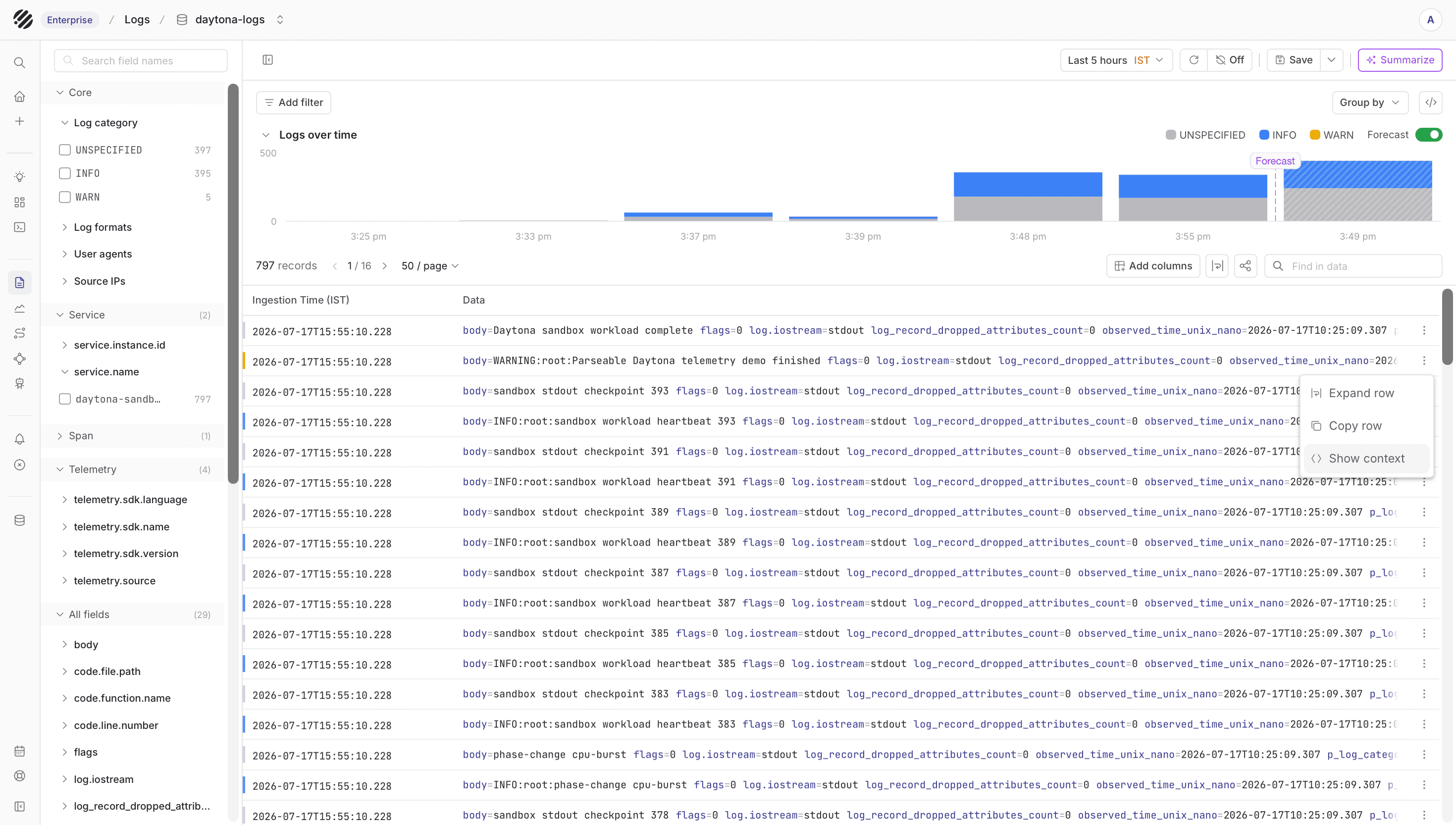
Task: Check the daytona-sandb… service name checkbox
Action: [65, 400]
